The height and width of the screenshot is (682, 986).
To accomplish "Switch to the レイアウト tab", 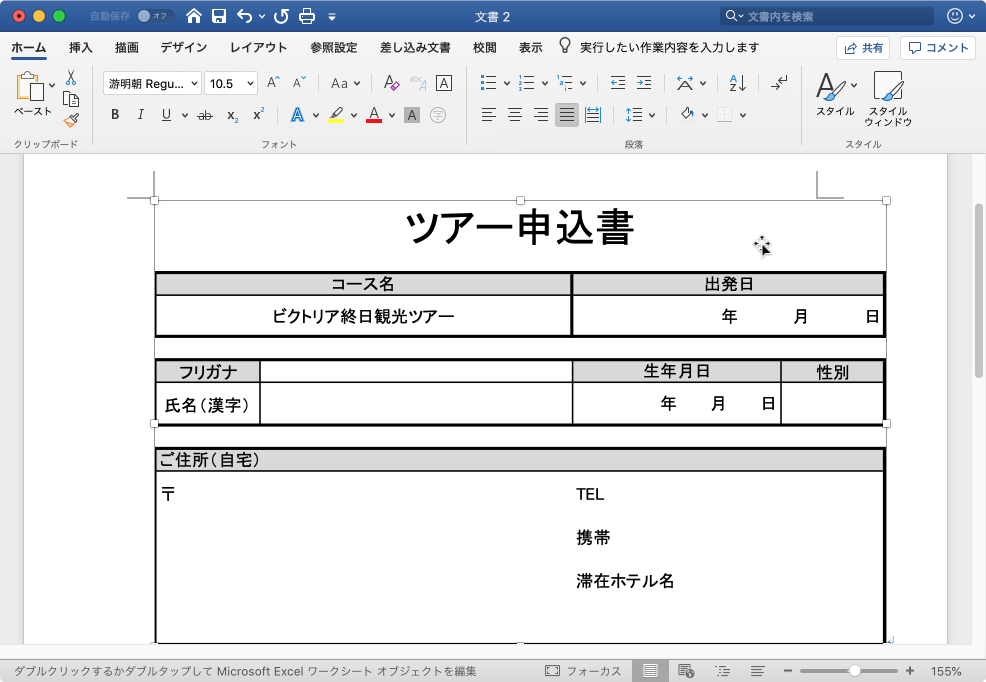I will point(258,47).
